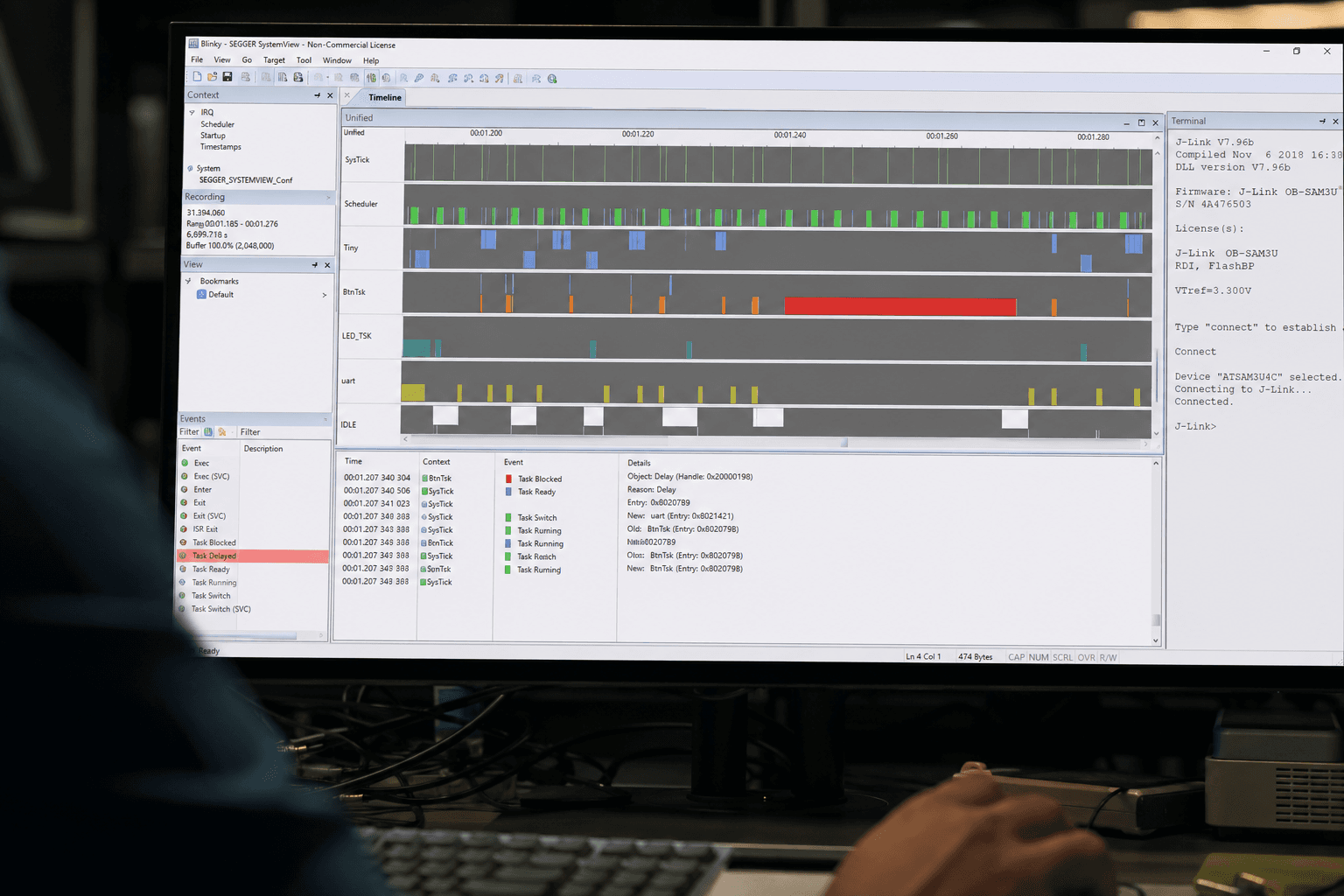Screen dimensions: 1344x896
Task: Select the Enter event row
Action: click(254, 490)
